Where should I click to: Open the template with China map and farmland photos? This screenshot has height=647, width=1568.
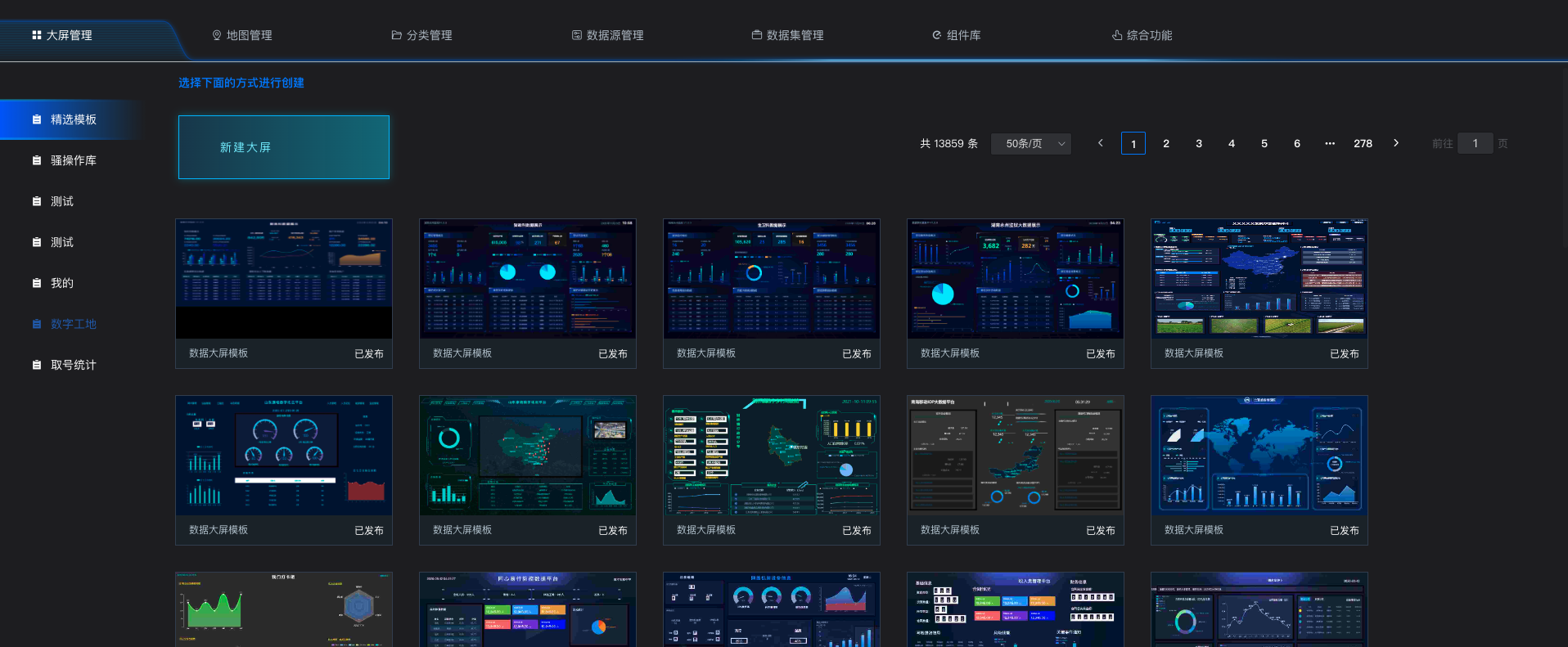pos(1259,279)
